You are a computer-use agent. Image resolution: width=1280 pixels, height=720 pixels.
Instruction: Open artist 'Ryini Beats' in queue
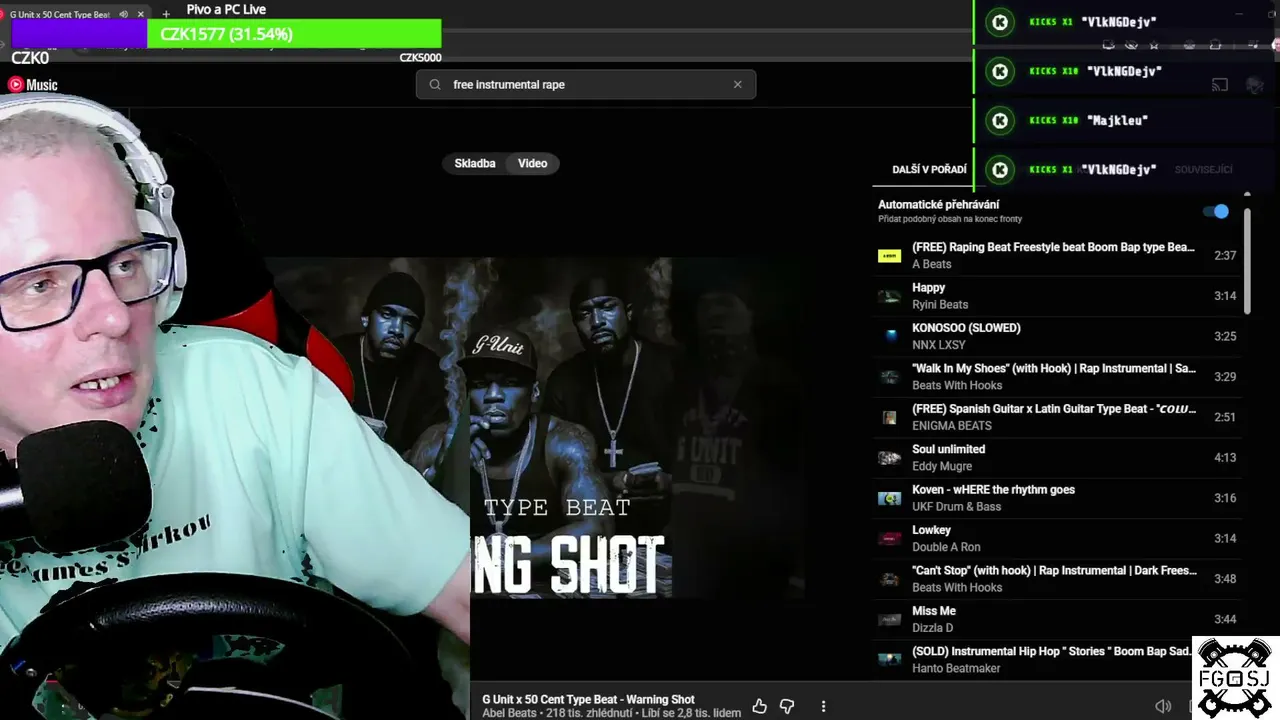tap(940, 305)
